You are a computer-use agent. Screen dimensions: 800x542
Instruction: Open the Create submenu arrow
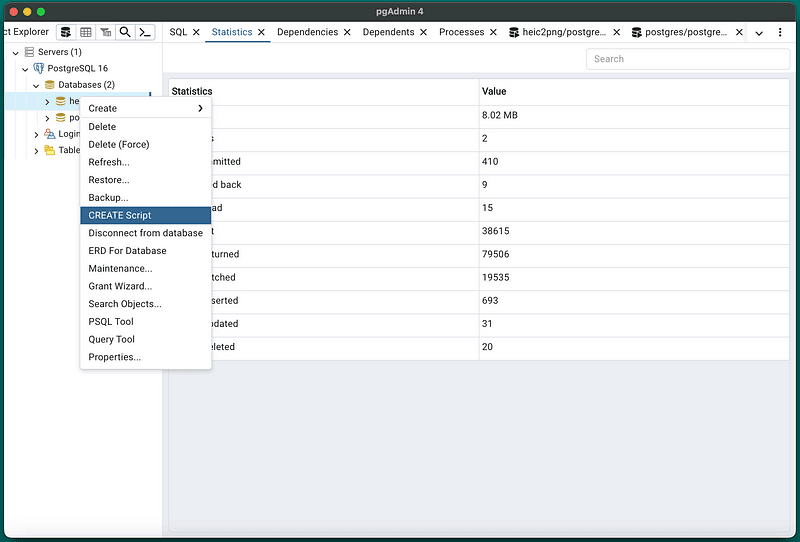[x=201, y=108]
